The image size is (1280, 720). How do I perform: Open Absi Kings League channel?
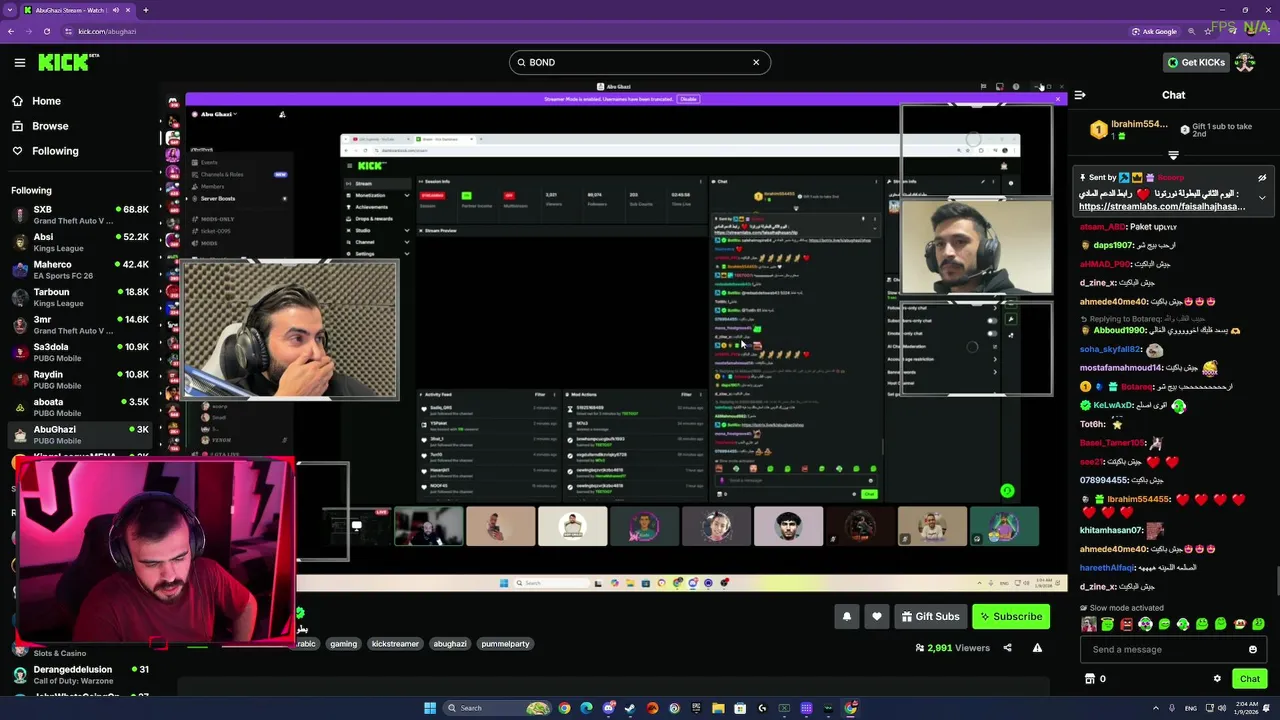80,243
